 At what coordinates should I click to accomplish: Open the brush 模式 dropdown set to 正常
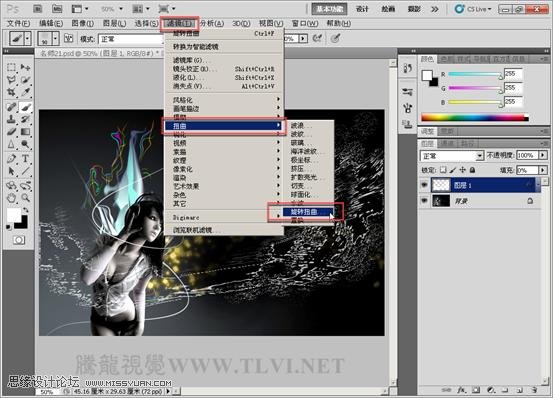coord(131,39)
